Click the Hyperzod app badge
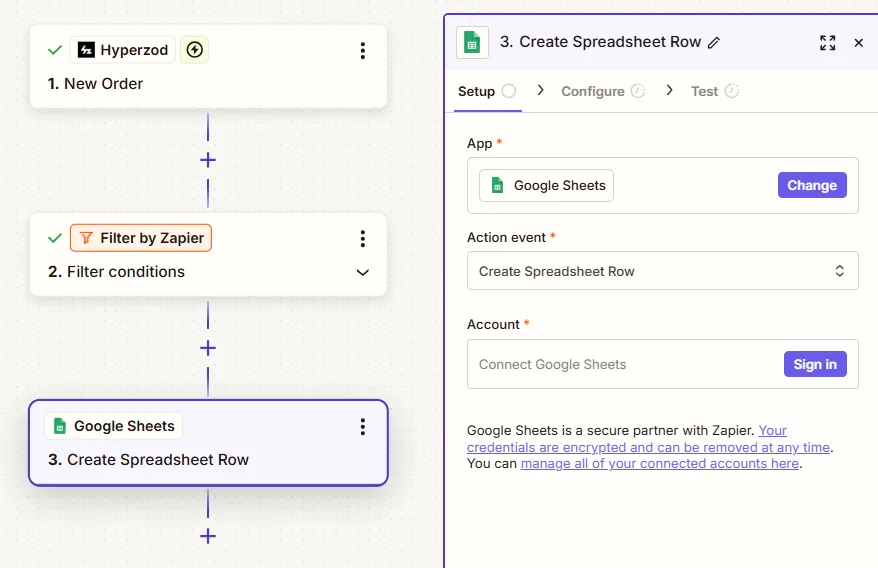The image size is (878, 568). click(123, 50)
